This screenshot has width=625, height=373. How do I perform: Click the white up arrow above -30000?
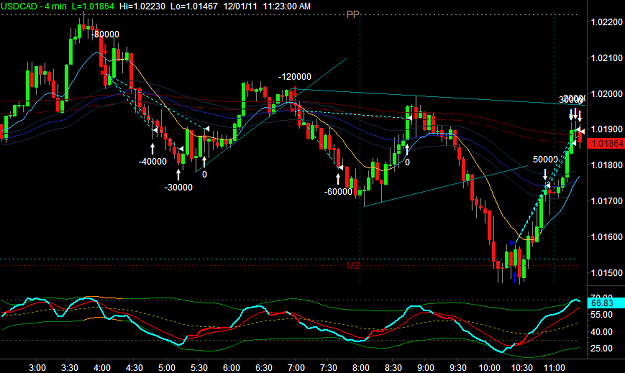[x=178, y=175]
